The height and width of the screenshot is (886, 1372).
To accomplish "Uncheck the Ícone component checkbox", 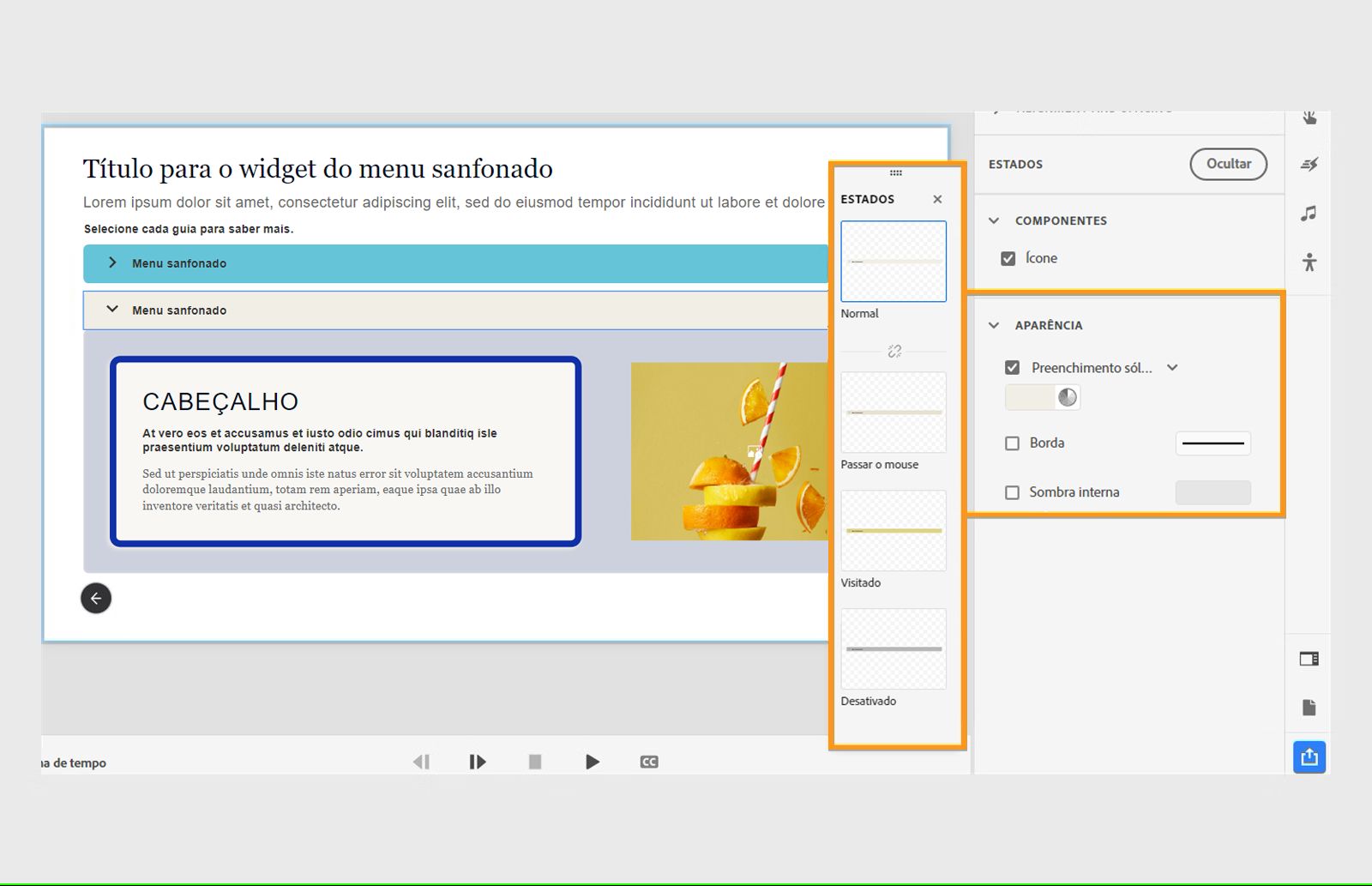I will tap(1009, 258).
